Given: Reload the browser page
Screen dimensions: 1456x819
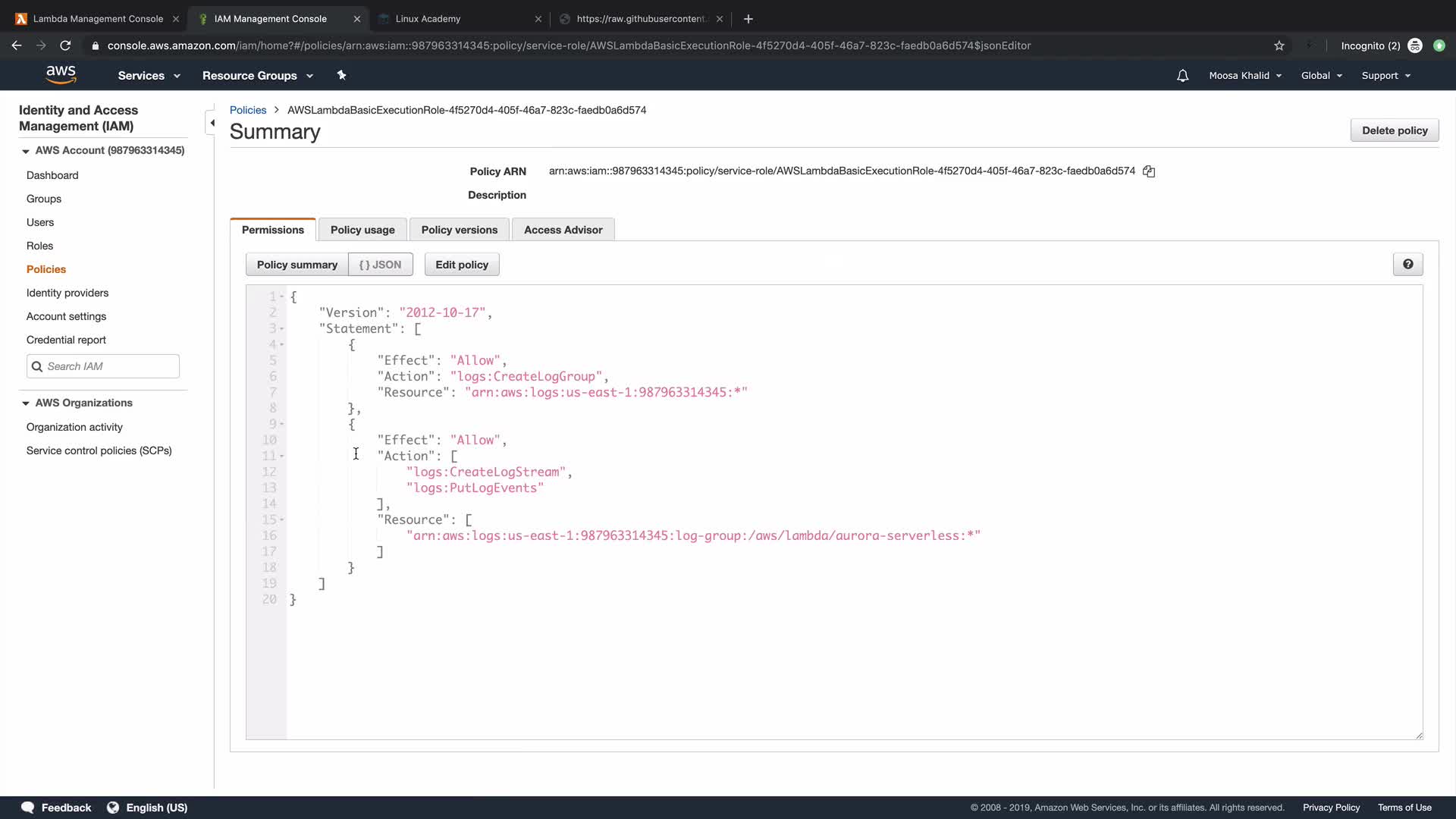Looking at the screenshot, I should 65,45.
